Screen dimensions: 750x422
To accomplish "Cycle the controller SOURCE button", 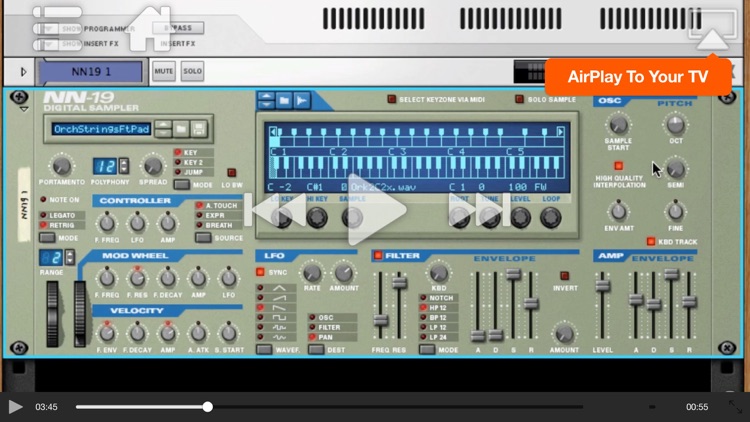I will coord(203,238).
